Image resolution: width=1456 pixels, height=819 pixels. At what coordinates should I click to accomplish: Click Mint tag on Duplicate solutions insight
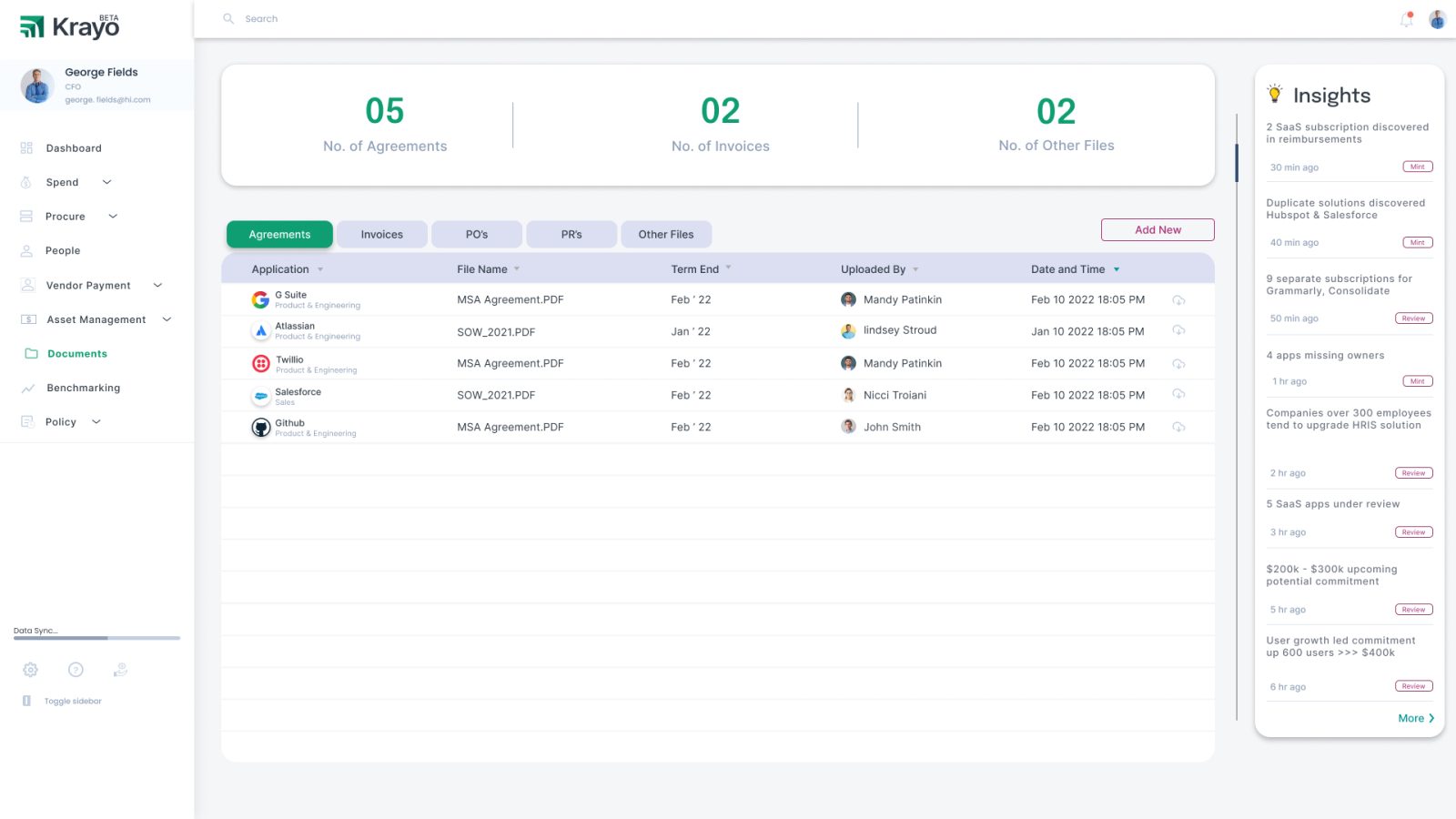click(x=1418, y=242)
